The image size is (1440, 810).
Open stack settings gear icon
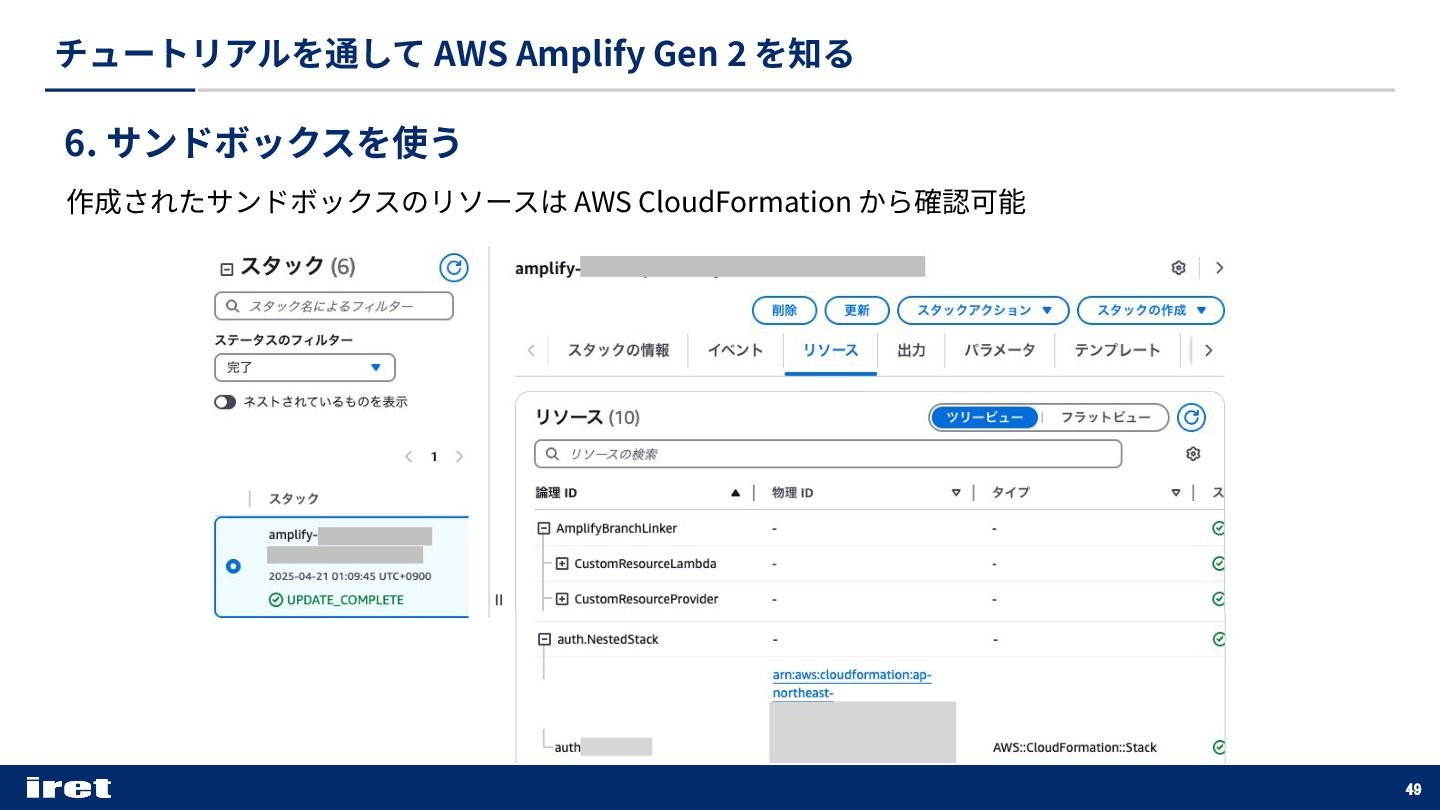1178,268
